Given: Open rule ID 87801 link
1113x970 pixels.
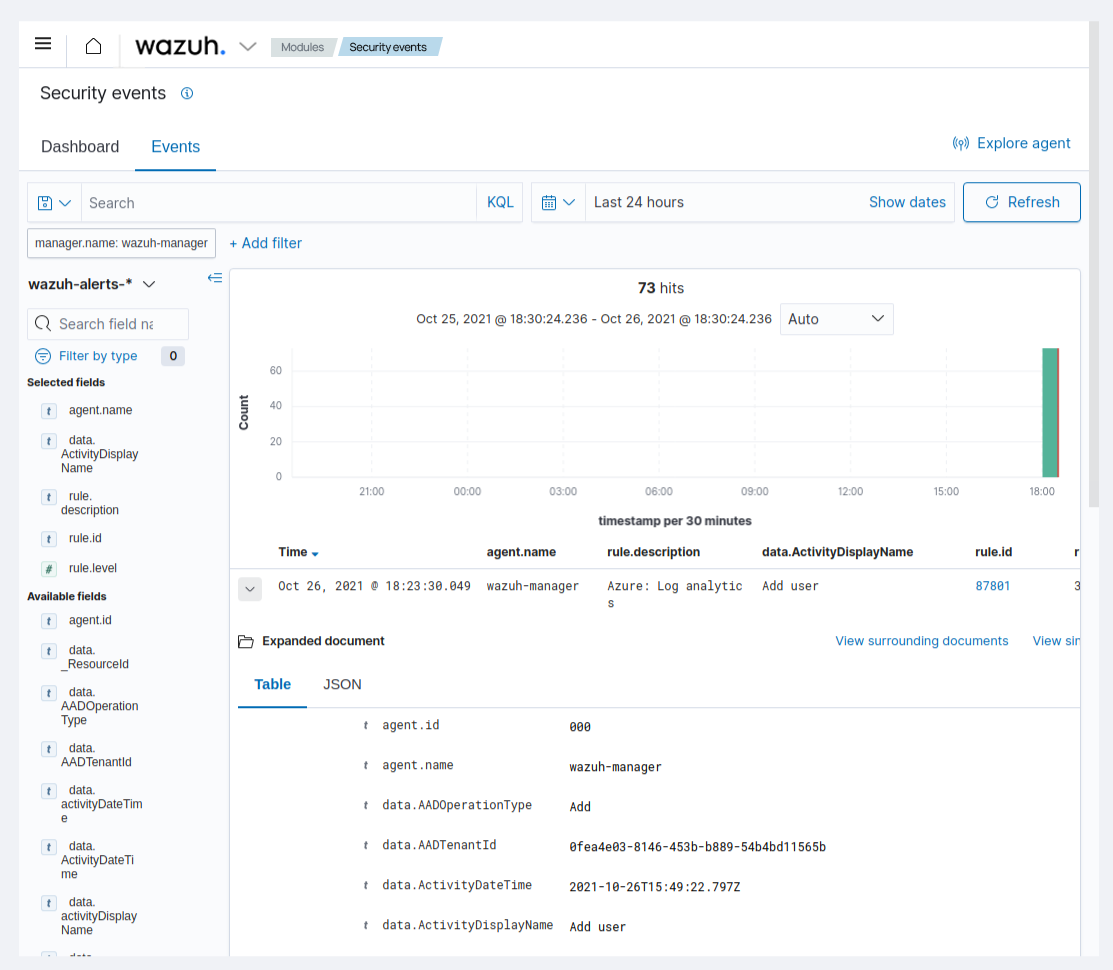Looking at the screenshot, I should tap(992, 586).
